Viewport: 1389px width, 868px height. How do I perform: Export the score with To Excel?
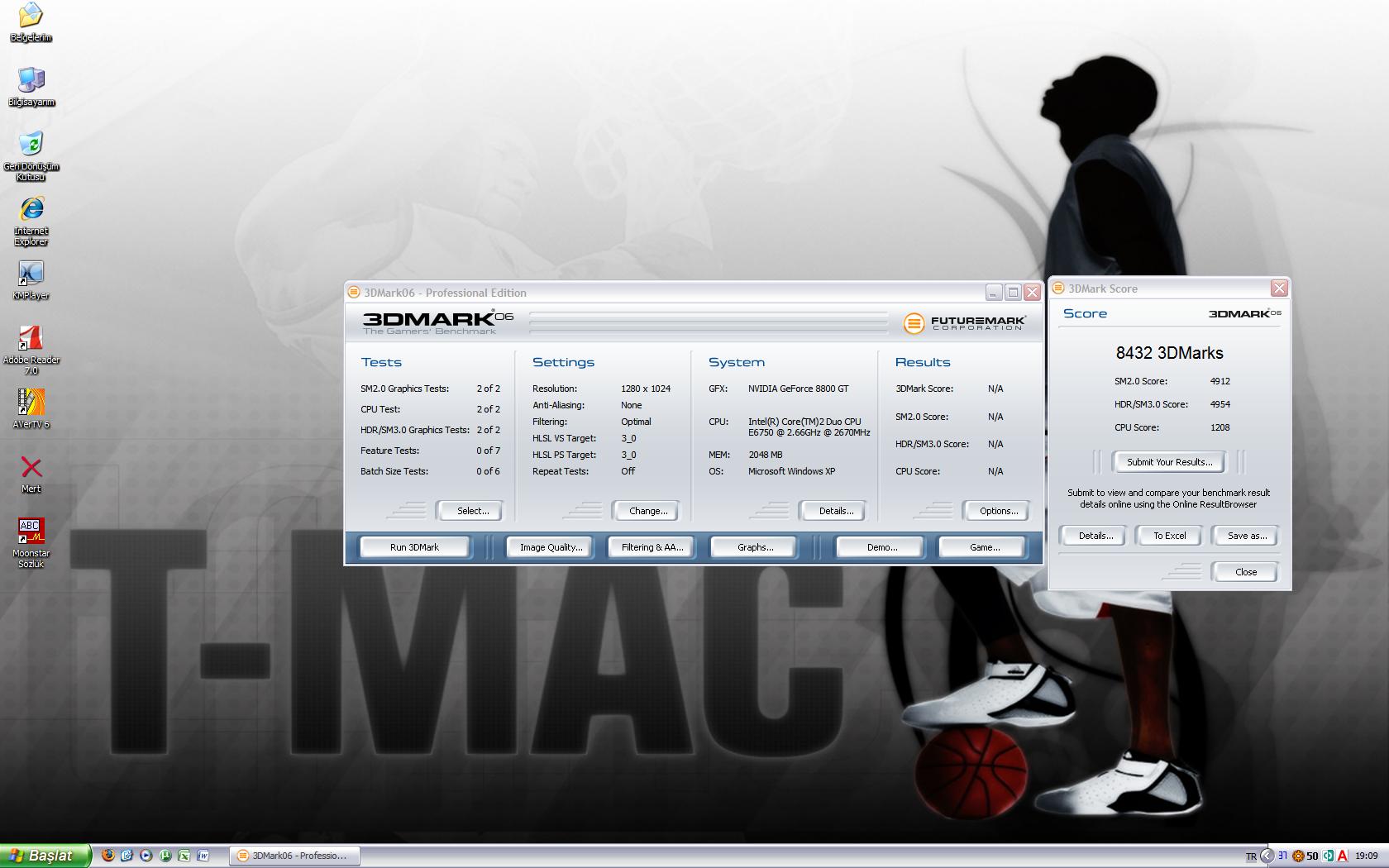(1169, 536)
